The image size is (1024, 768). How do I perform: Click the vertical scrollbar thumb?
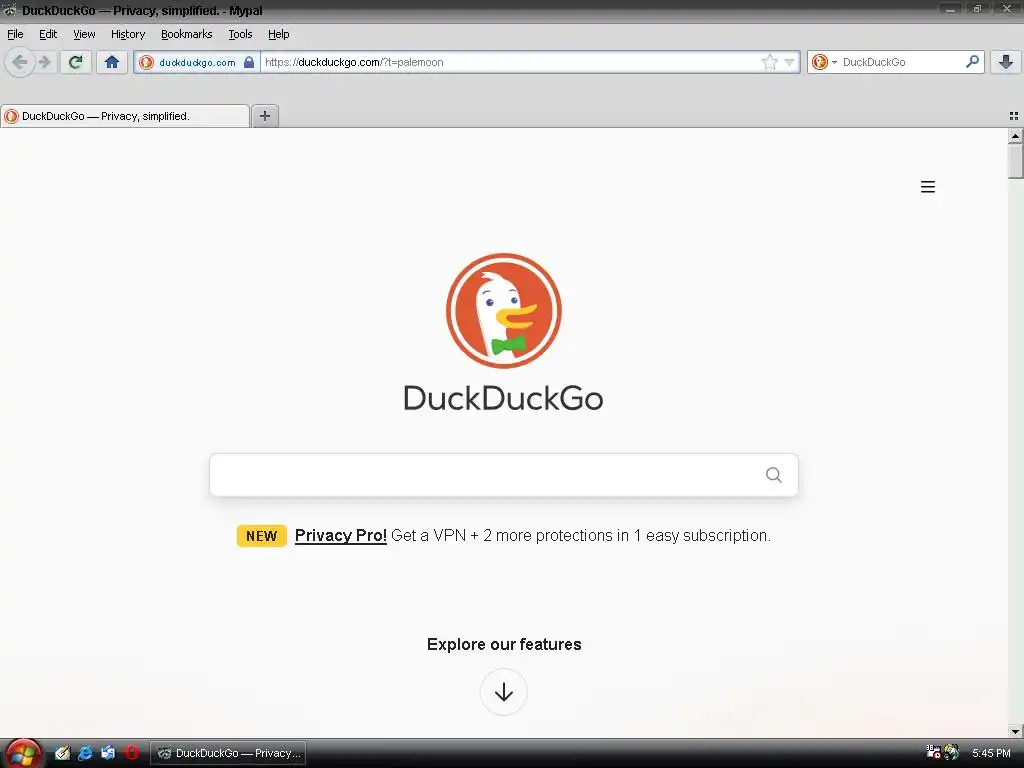(1015, 161)
